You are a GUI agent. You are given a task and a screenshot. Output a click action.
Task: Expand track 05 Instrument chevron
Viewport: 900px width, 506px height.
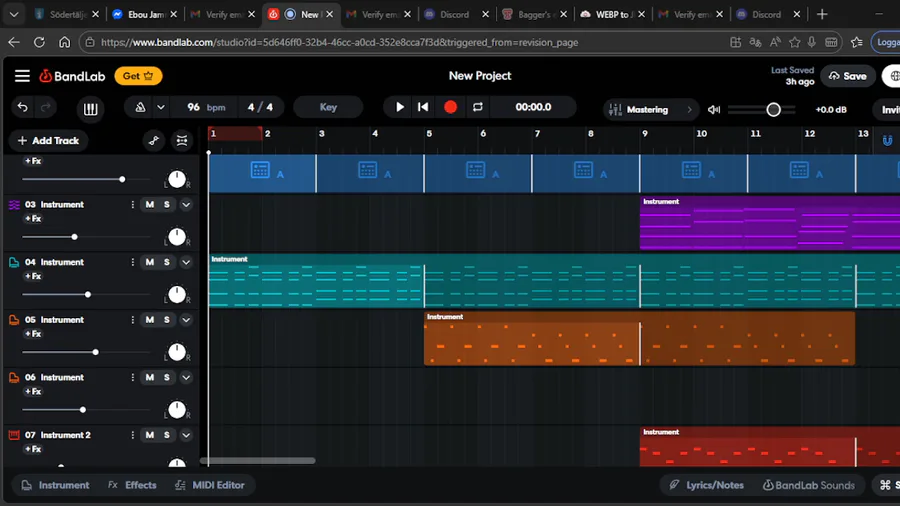[x=186, y=320]
